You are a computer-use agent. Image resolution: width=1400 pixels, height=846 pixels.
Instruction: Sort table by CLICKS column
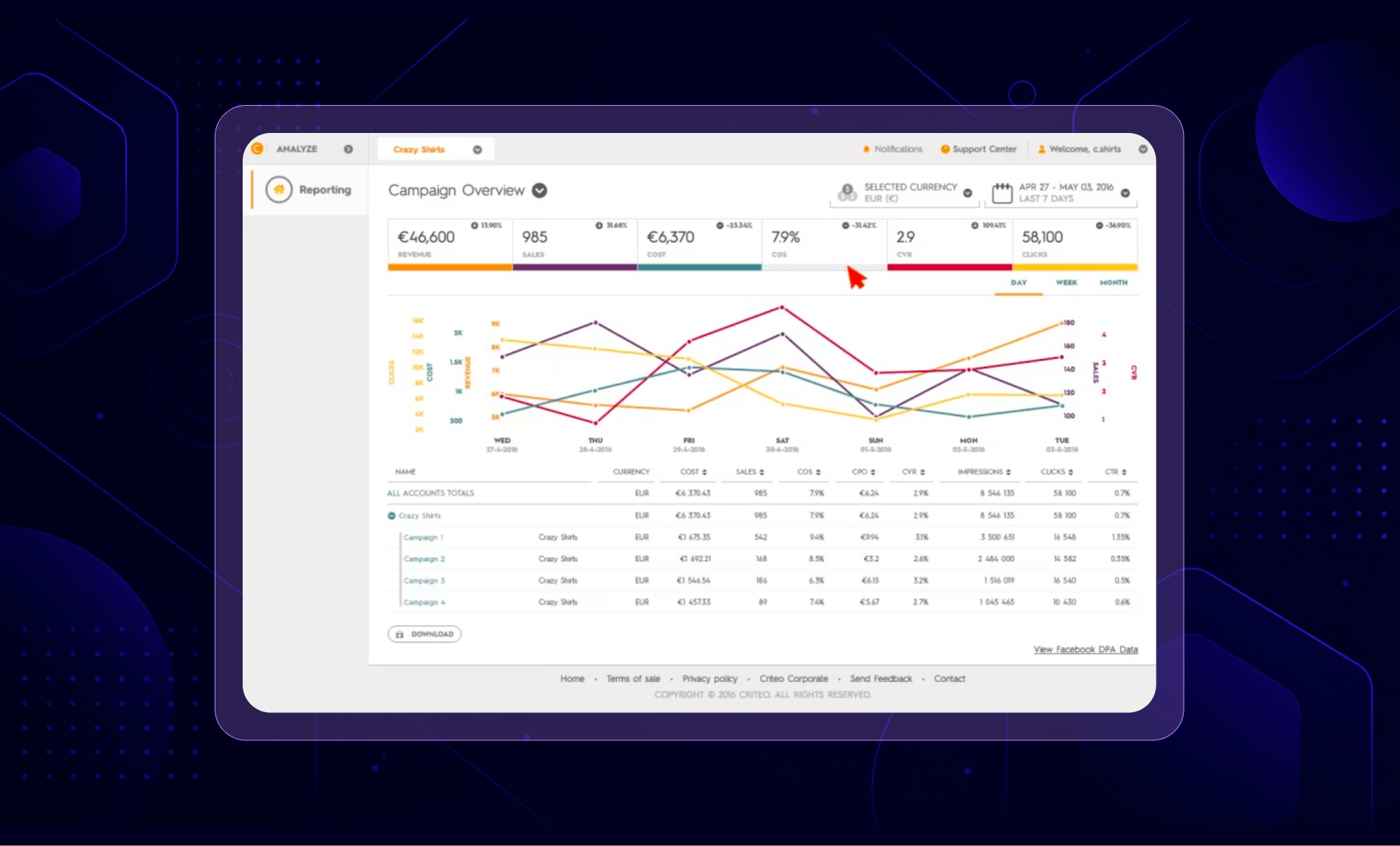1057,472
